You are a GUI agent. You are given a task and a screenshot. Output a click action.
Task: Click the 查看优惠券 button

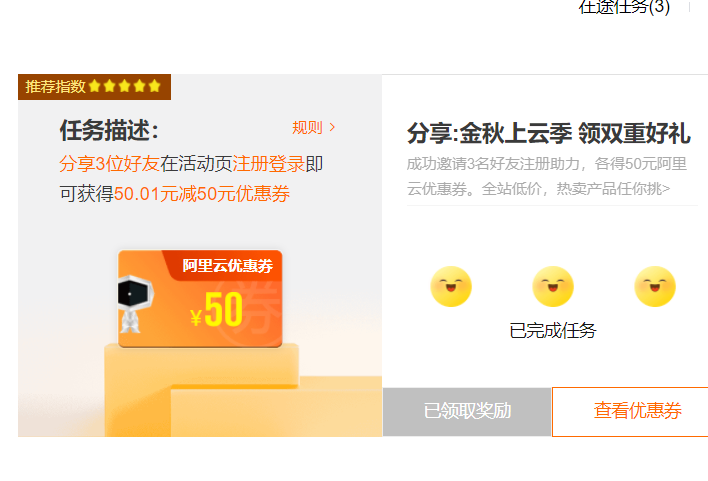[637, 411]
